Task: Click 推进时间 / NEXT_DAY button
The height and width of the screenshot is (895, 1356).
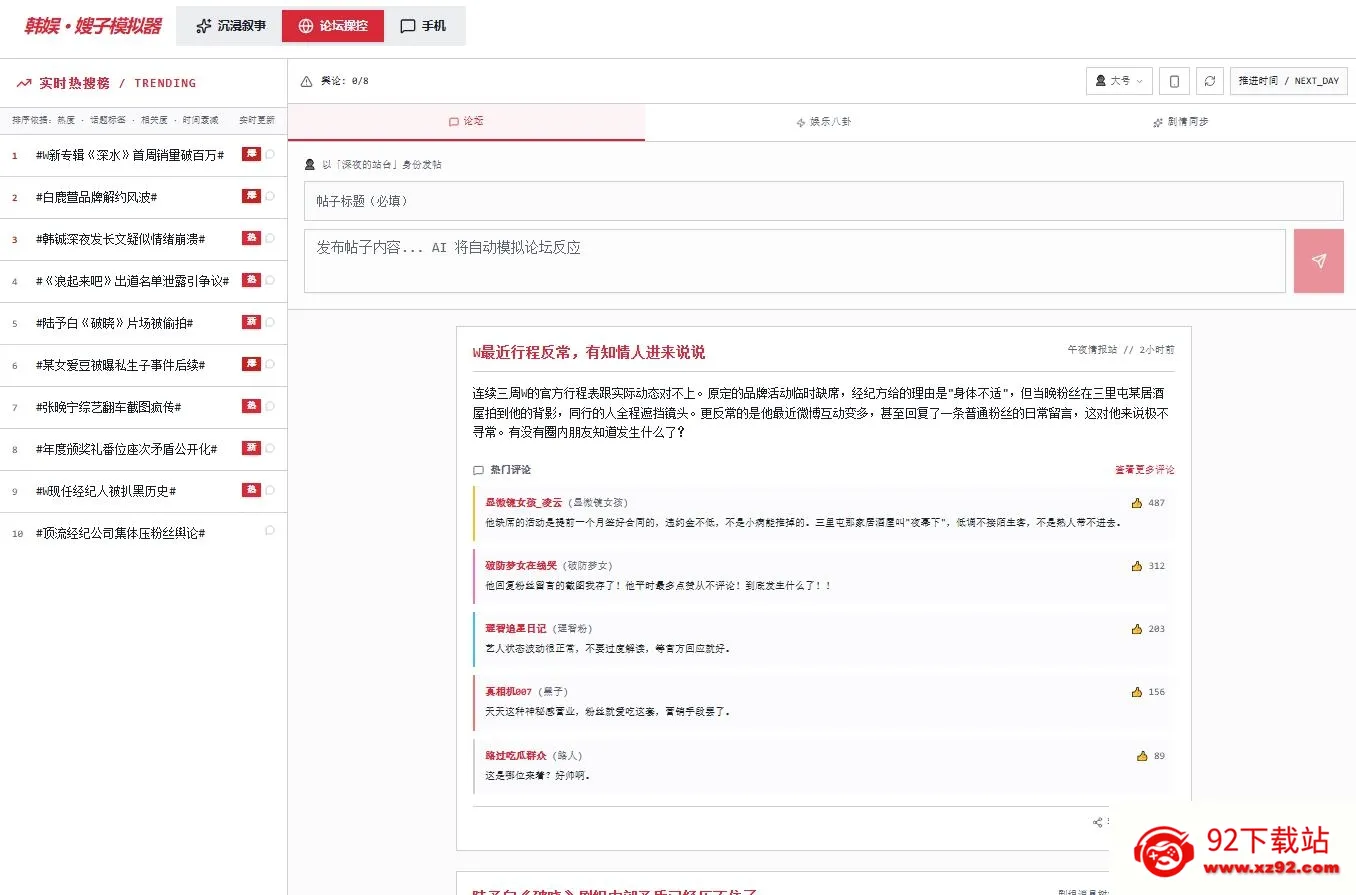Action: coord(1288,81)
